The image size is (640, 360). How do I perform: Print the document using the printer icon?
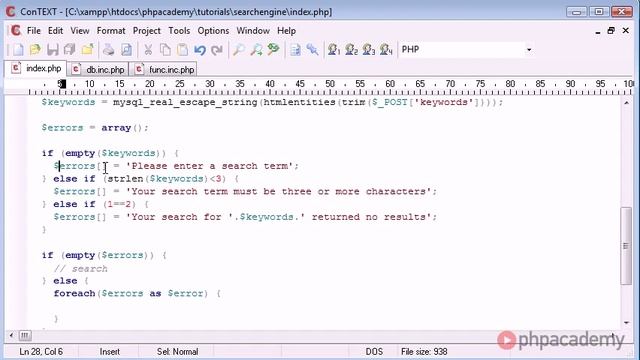pos(109,50)
